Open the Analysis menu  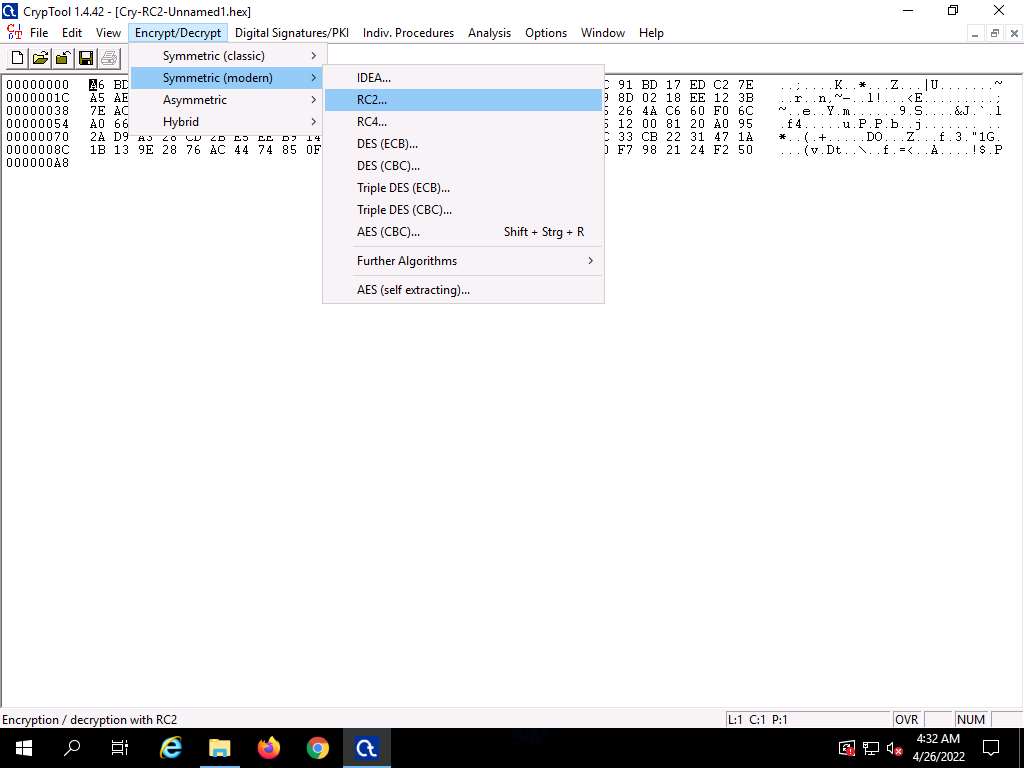[x=489, y=33]
